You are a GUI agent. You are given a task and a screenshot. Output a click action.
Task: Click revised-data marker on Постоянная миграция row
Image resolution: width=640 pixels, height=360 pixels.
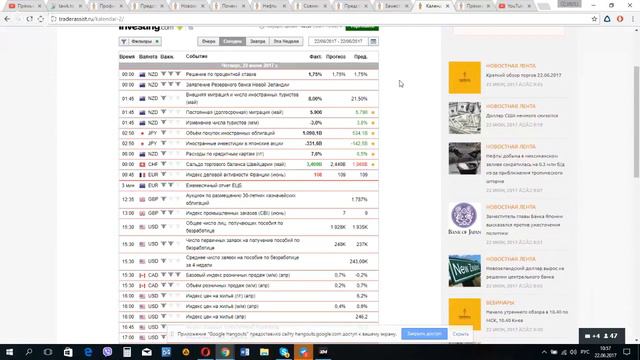tap(373, 112)
